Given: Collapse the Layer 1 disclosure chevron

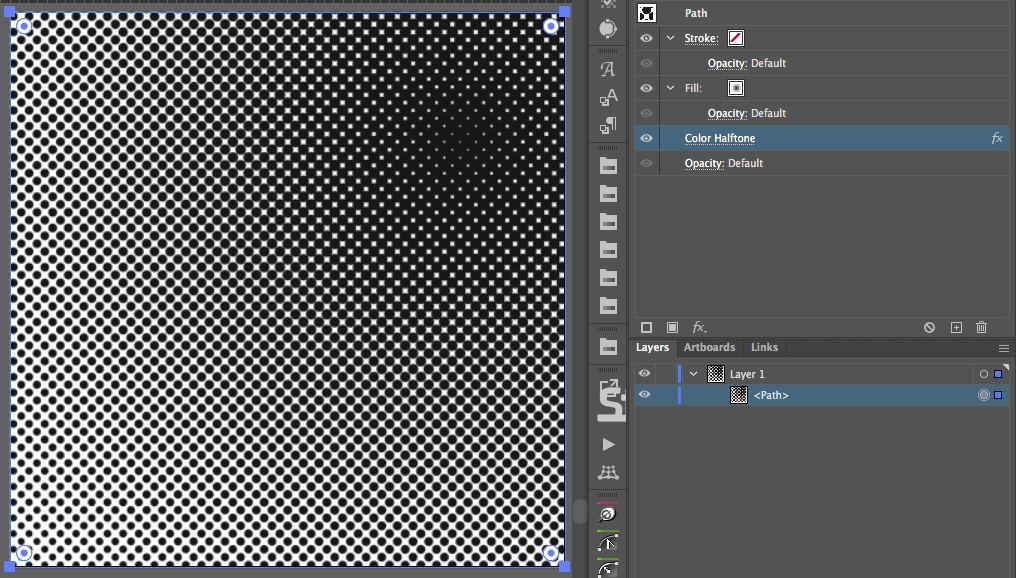Looking at the screenshot, I should coord(693,374).
